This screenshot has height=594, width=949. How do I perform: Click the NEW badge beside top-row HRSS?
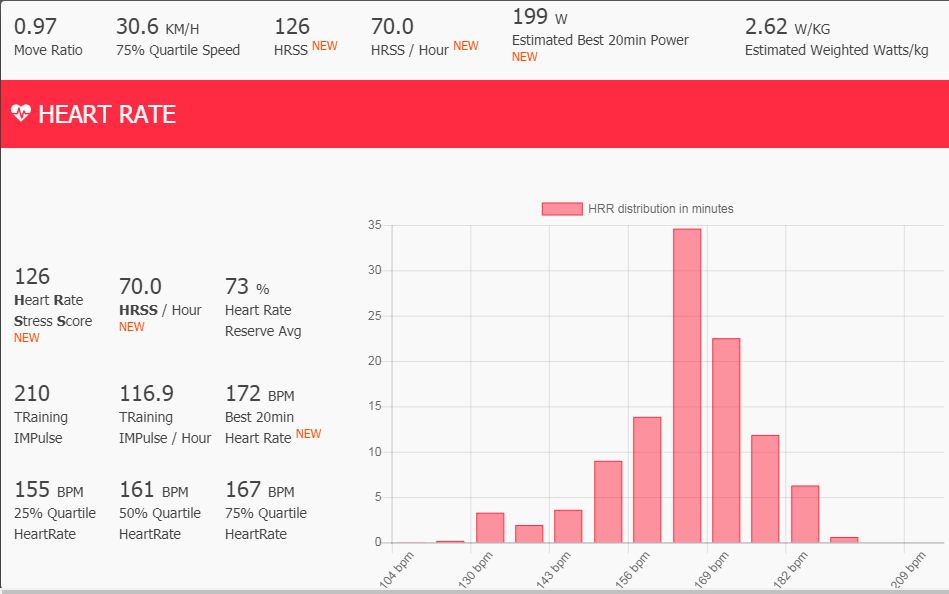point(325,46)
